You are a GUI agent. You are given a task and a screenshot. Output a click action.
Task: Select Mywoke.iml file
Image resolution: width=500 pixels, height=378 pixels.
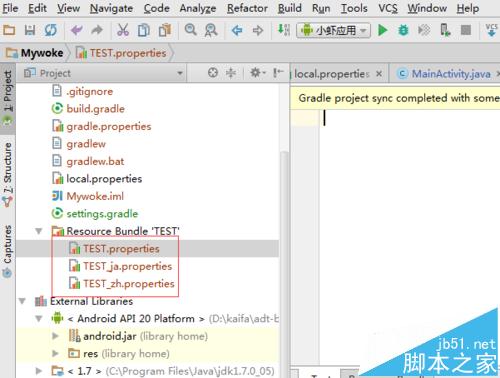(x=88, y=196)
